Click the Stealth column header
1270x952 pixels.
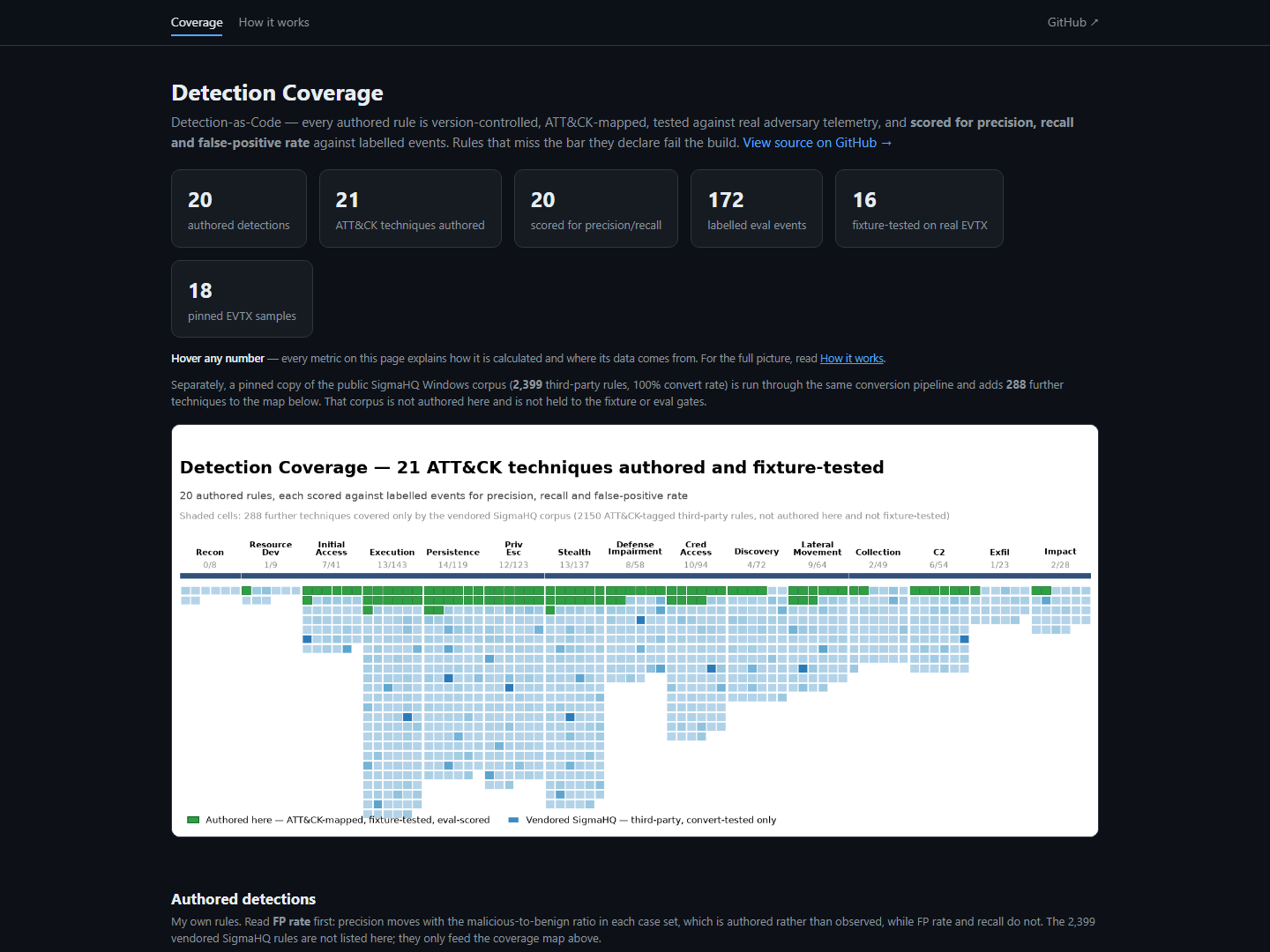pos(574,552)
